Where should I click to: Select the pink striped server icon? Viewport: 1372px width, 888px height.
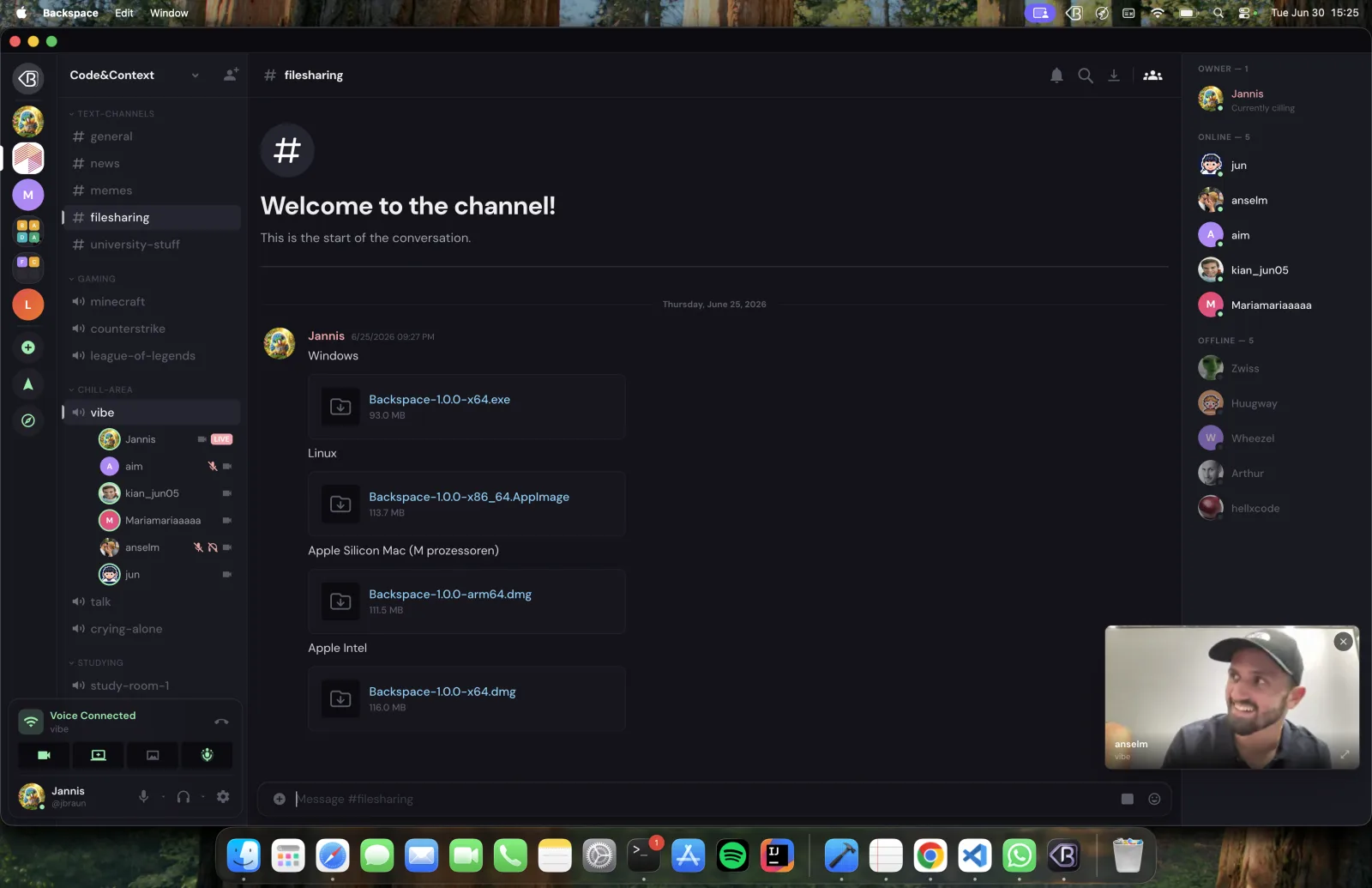click(x=28, y=159)
